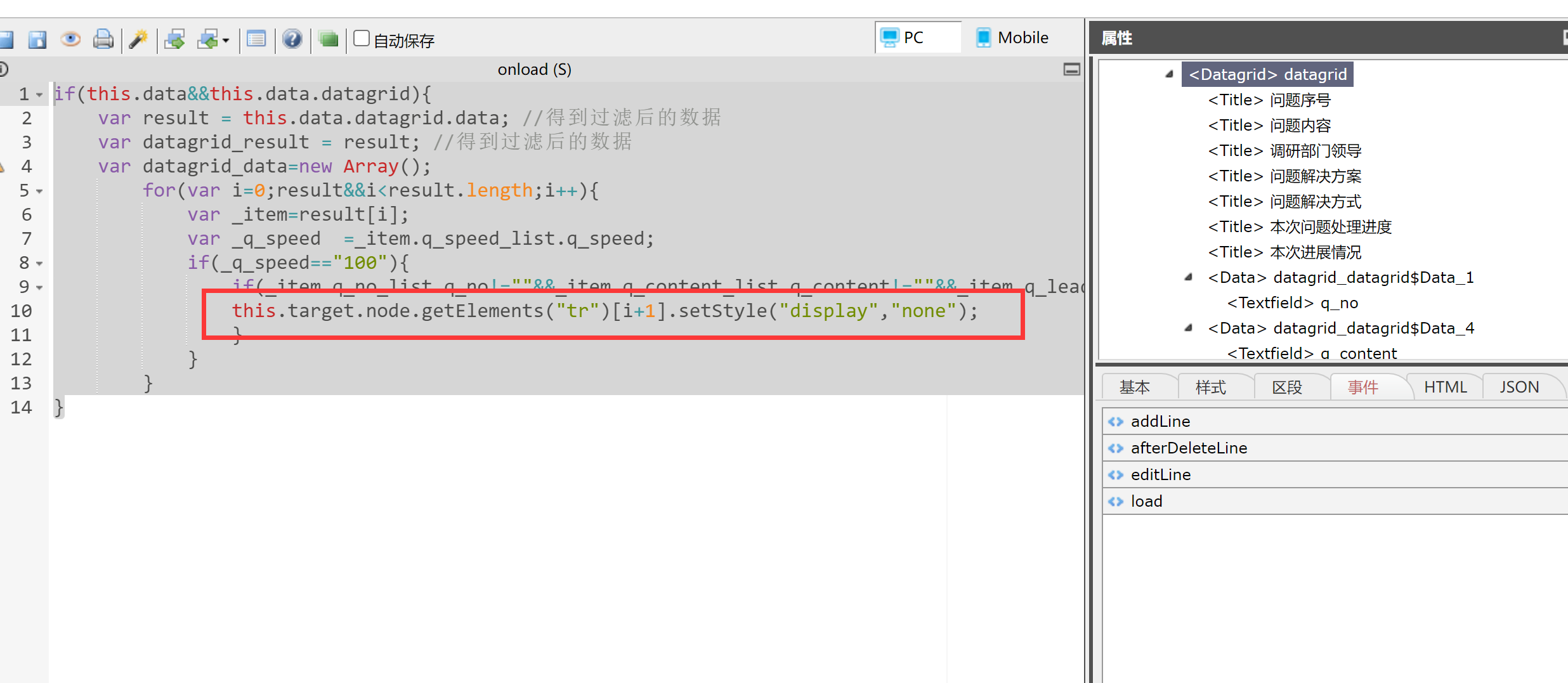
Task: Open the JSON properties tab
Action: (x=1519, y=387)
